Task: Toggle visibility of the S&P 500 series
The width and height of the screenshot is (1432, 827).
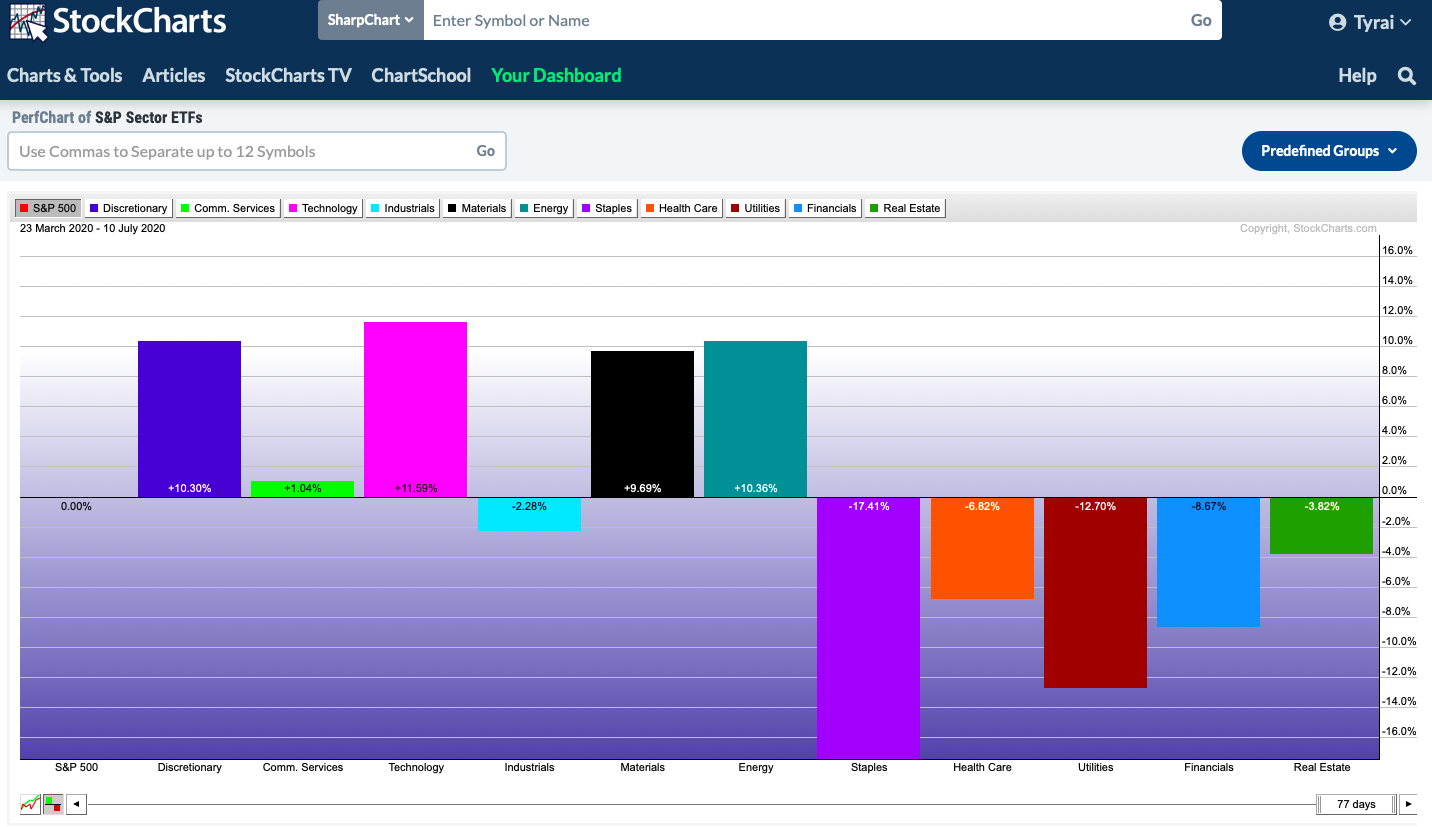Action: (46, 207)
